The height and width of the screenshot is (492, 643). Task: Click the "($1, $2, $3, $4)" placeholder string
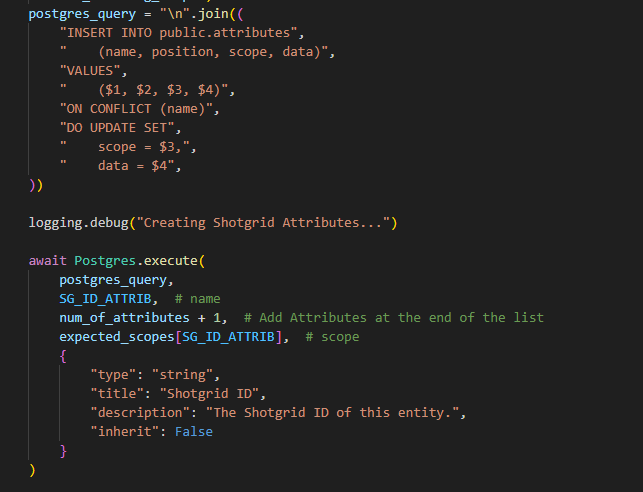144,90
